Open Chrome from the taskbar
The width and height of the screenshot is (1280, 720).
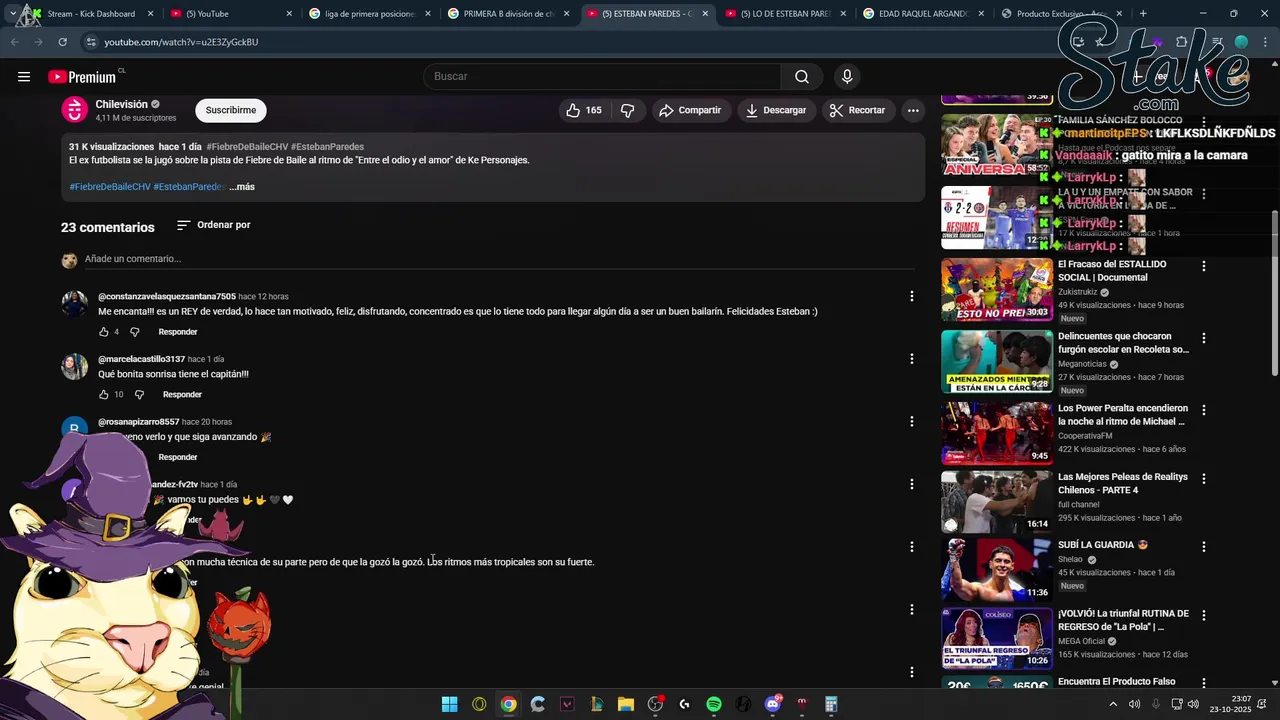[x=508, y=704]
